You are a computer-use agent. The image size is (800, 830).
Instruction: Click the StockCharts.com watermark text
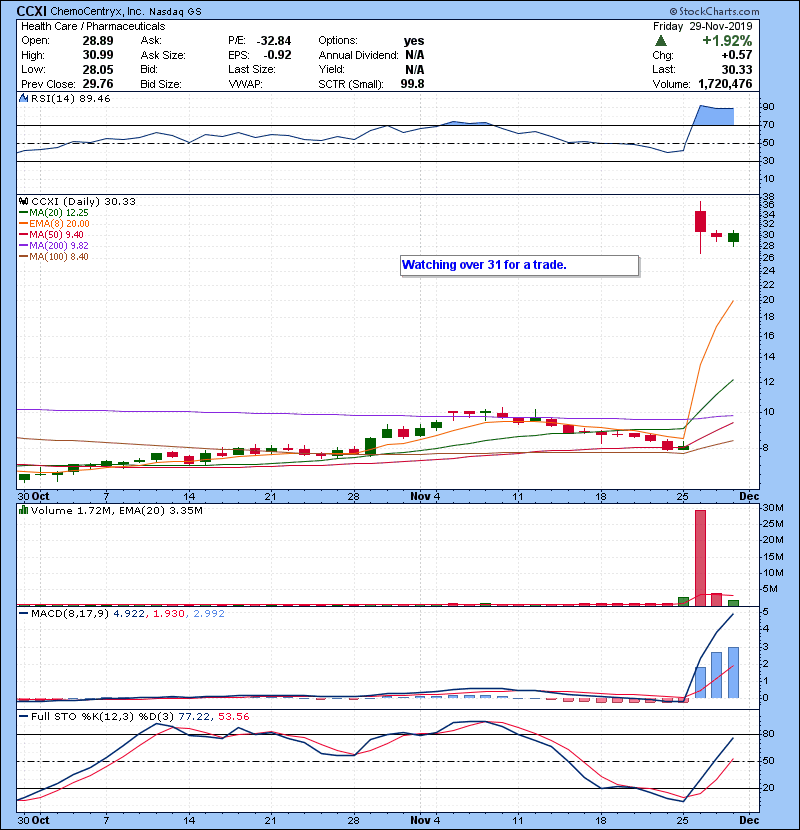pyautogui.click(x=714, y=11)
